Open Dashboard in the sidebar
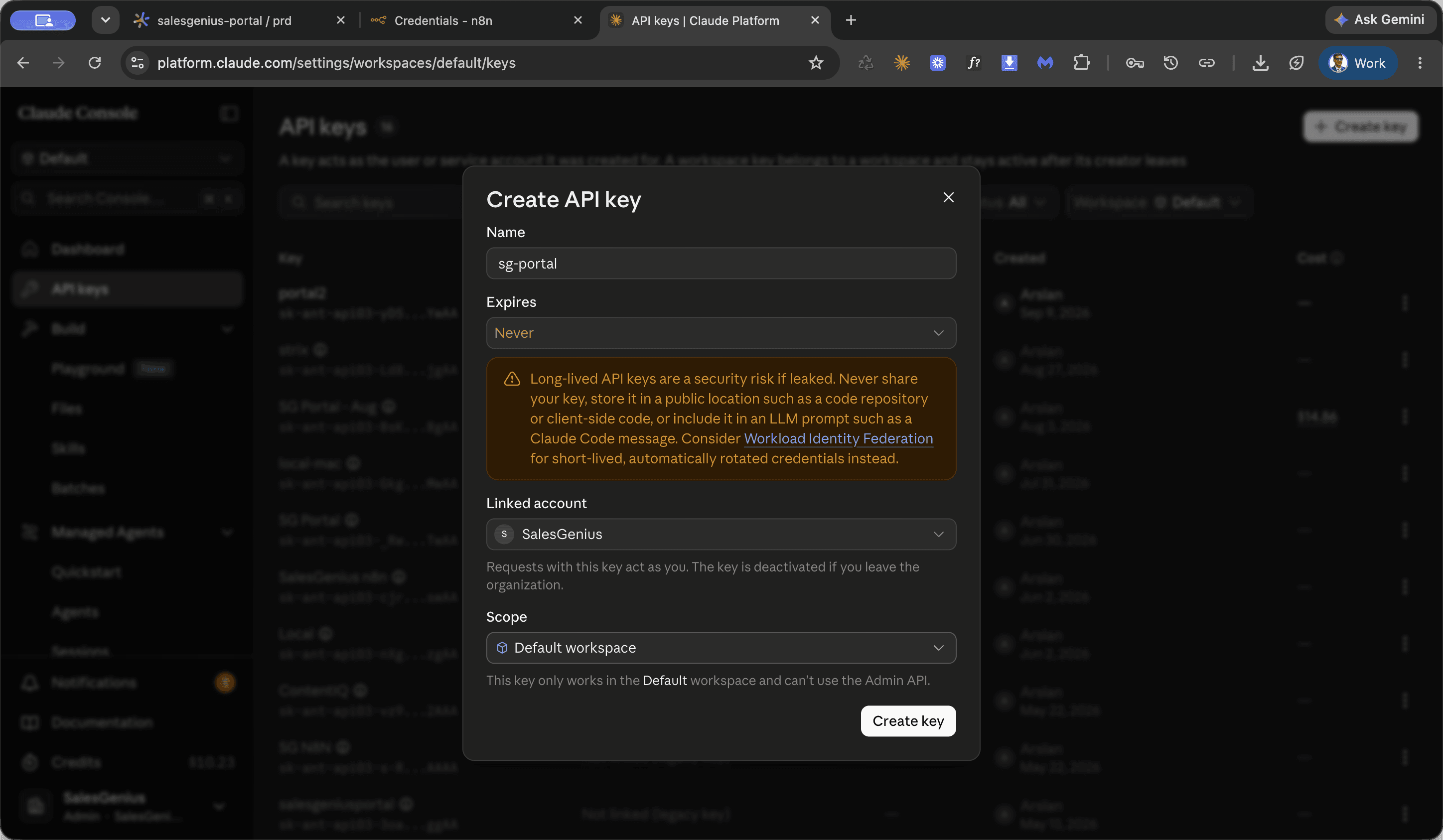Image resolution: width=1443 pixels, height=840 pixels. click(127, 249)
